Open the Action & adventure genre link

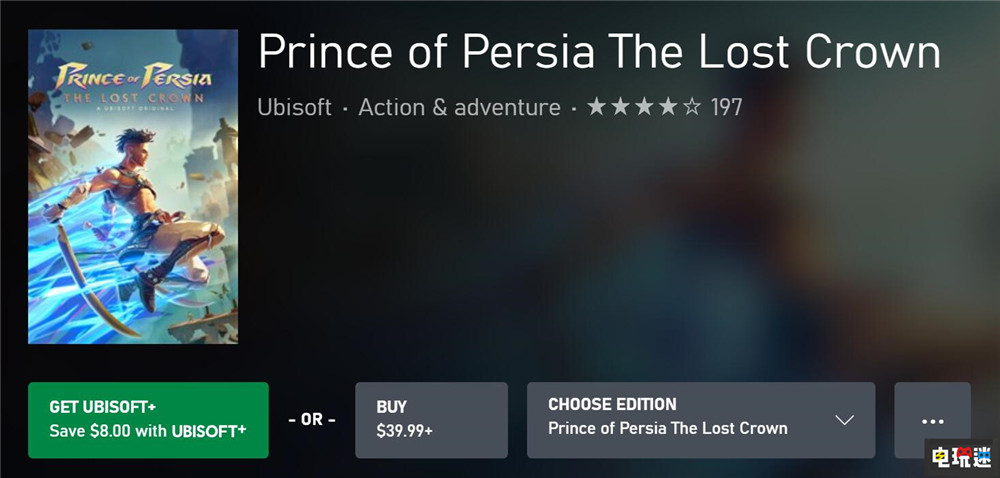459,107
